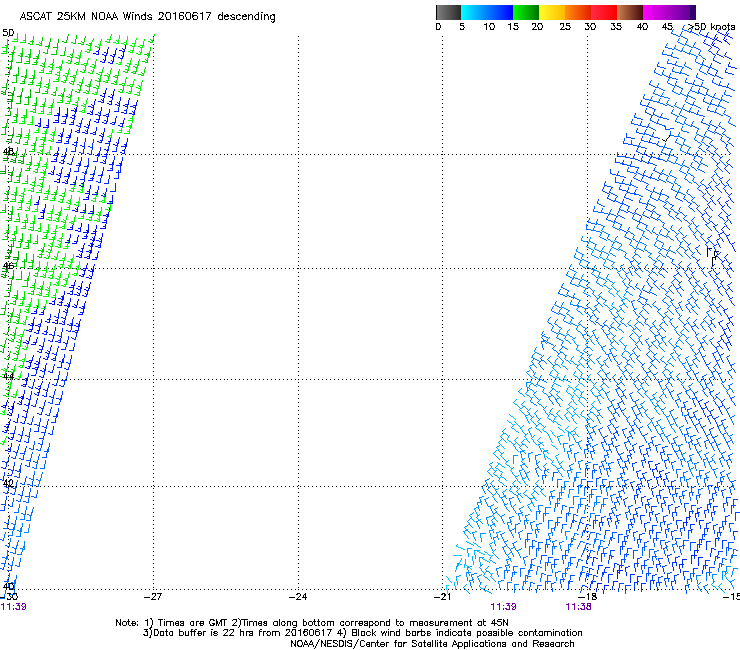Viewport: 740px width, 650px height.
Task: Click the ASCAT 25KM NOAA Winds title
Action: [x=147, y=16]
